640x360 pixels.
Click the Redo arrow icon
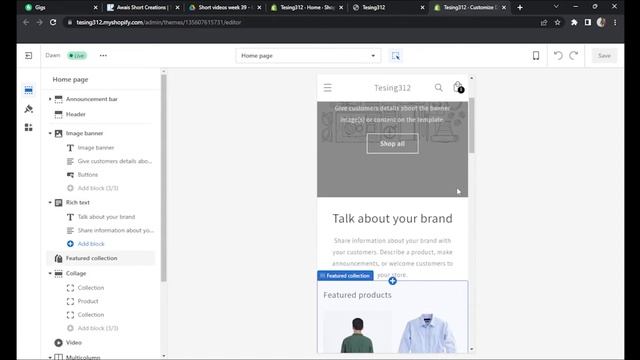573,56
